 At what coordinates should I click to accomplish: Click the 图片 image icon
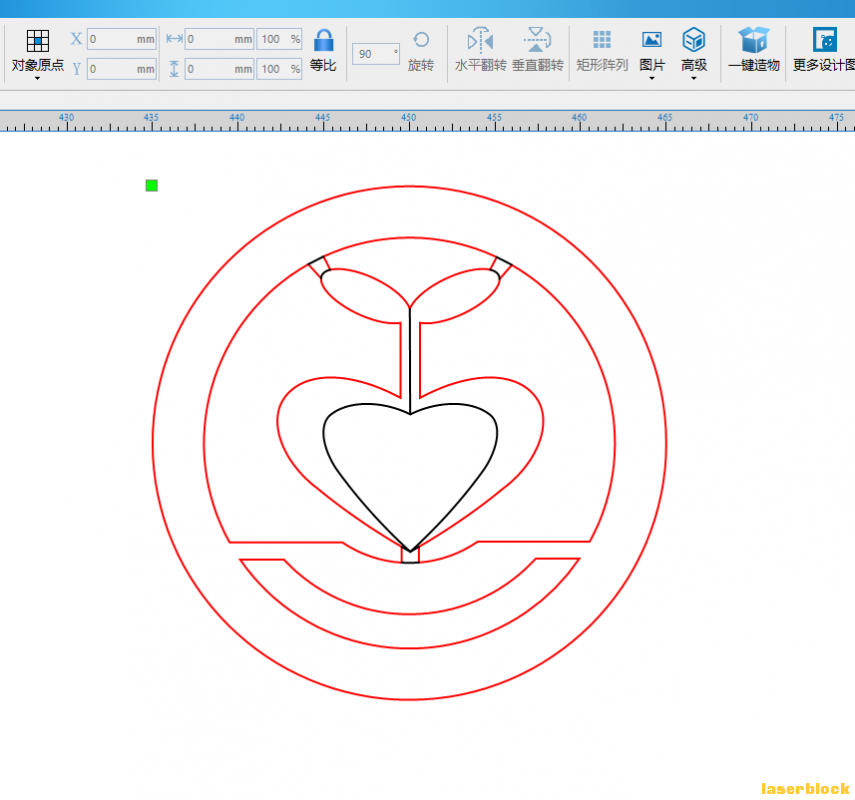pyautogui.click(x=652, y=40)
